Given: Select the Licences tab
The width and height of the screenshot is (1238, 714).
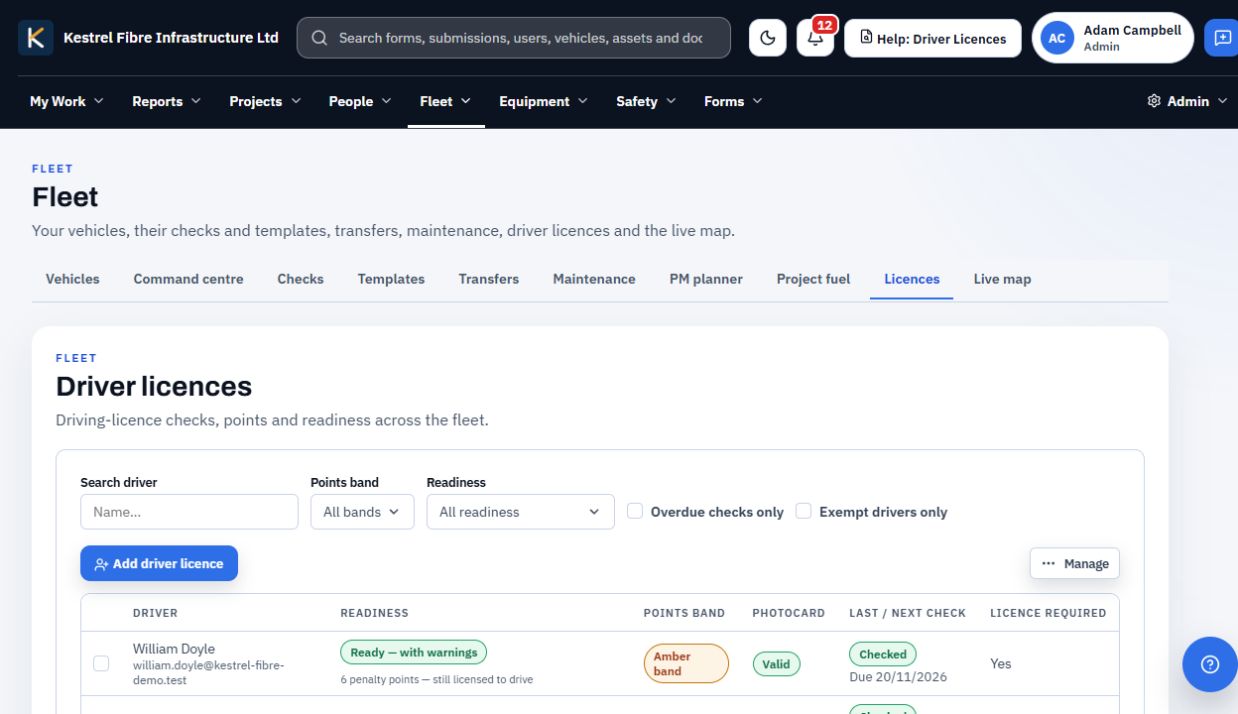Looking at the screenshot, I should 912,279.
